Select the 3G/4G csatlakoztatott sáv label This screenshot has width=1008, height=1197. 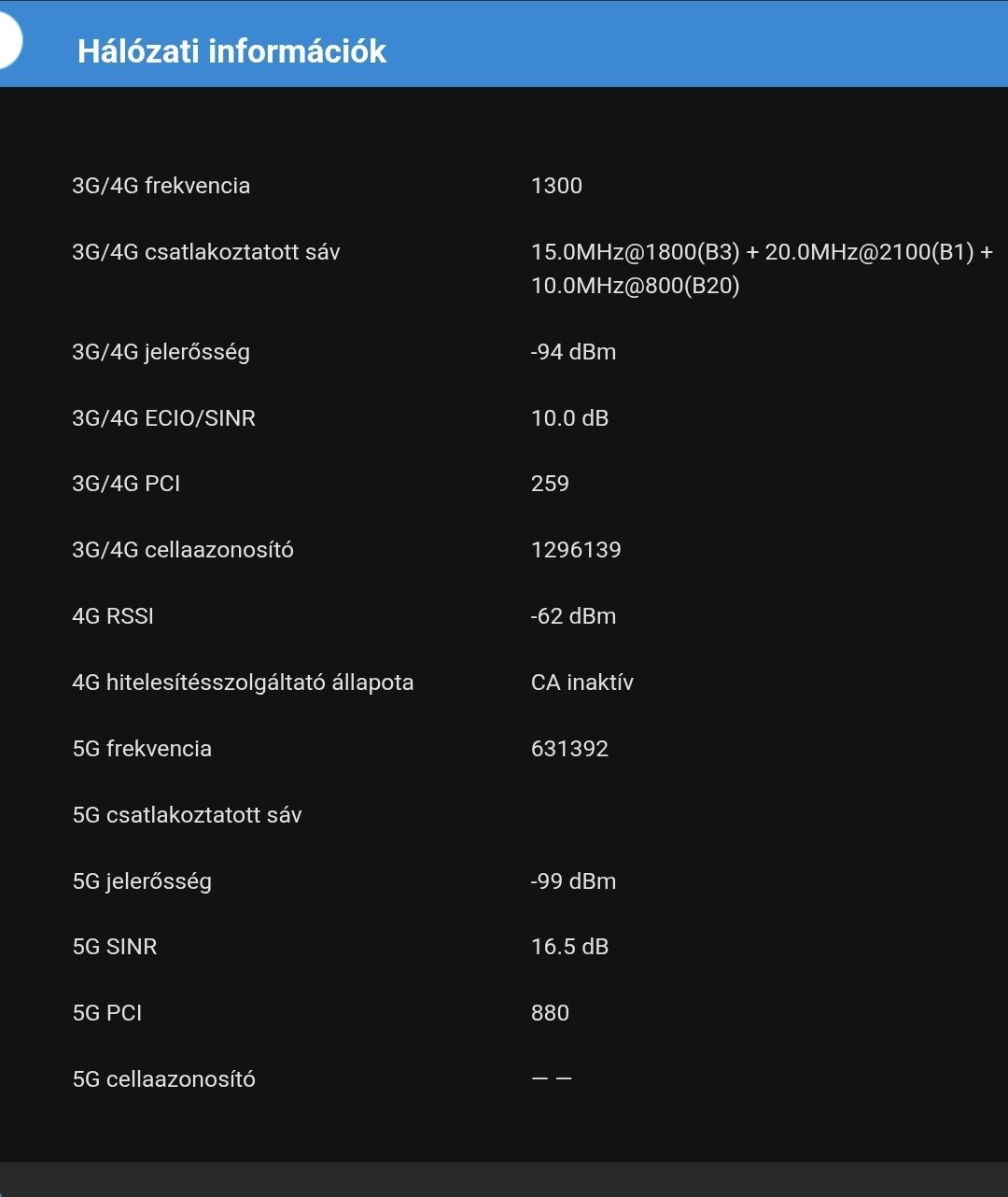pos(206,252)
